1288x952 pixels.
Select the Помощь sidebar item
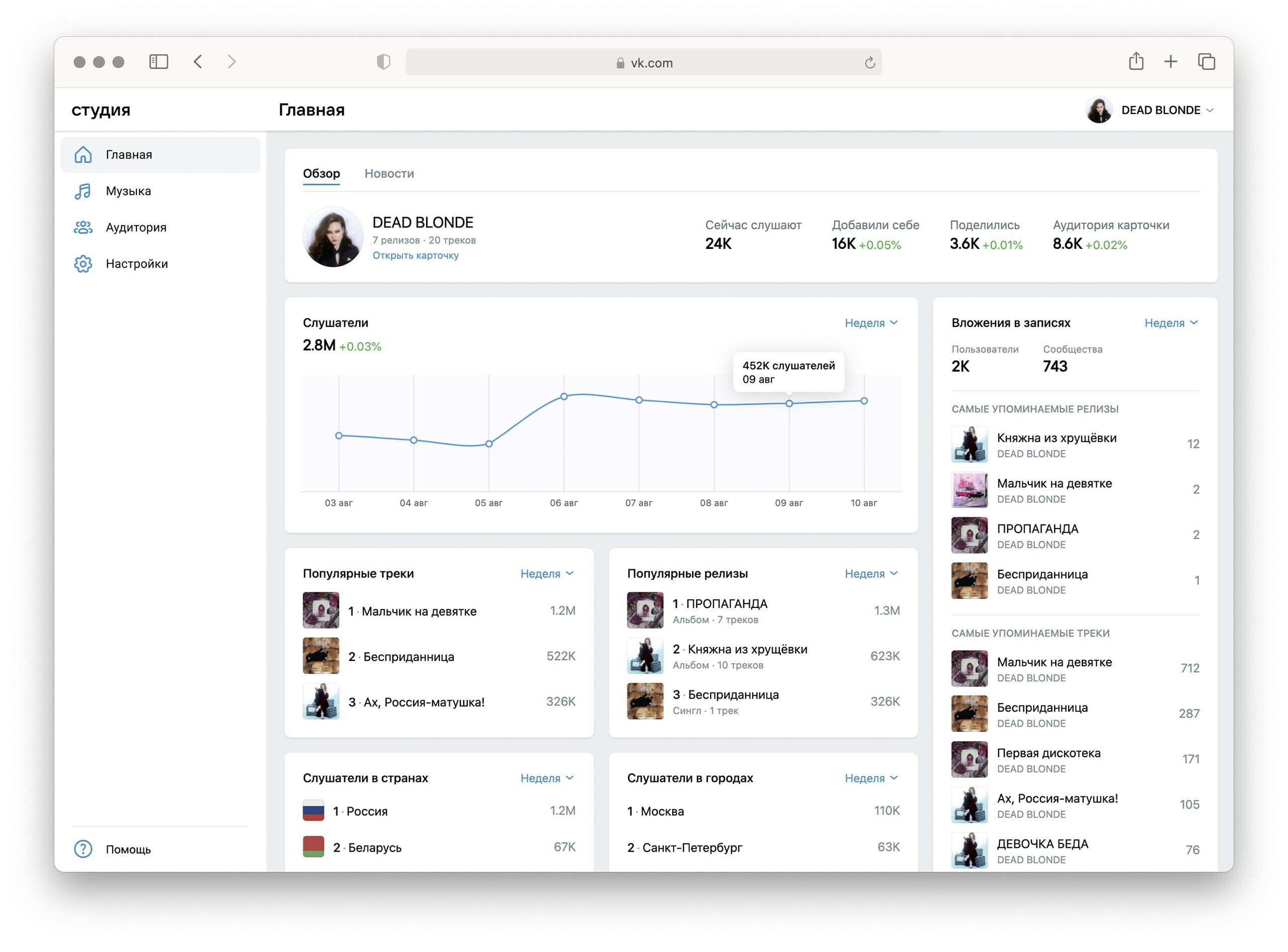click(160, 848)
